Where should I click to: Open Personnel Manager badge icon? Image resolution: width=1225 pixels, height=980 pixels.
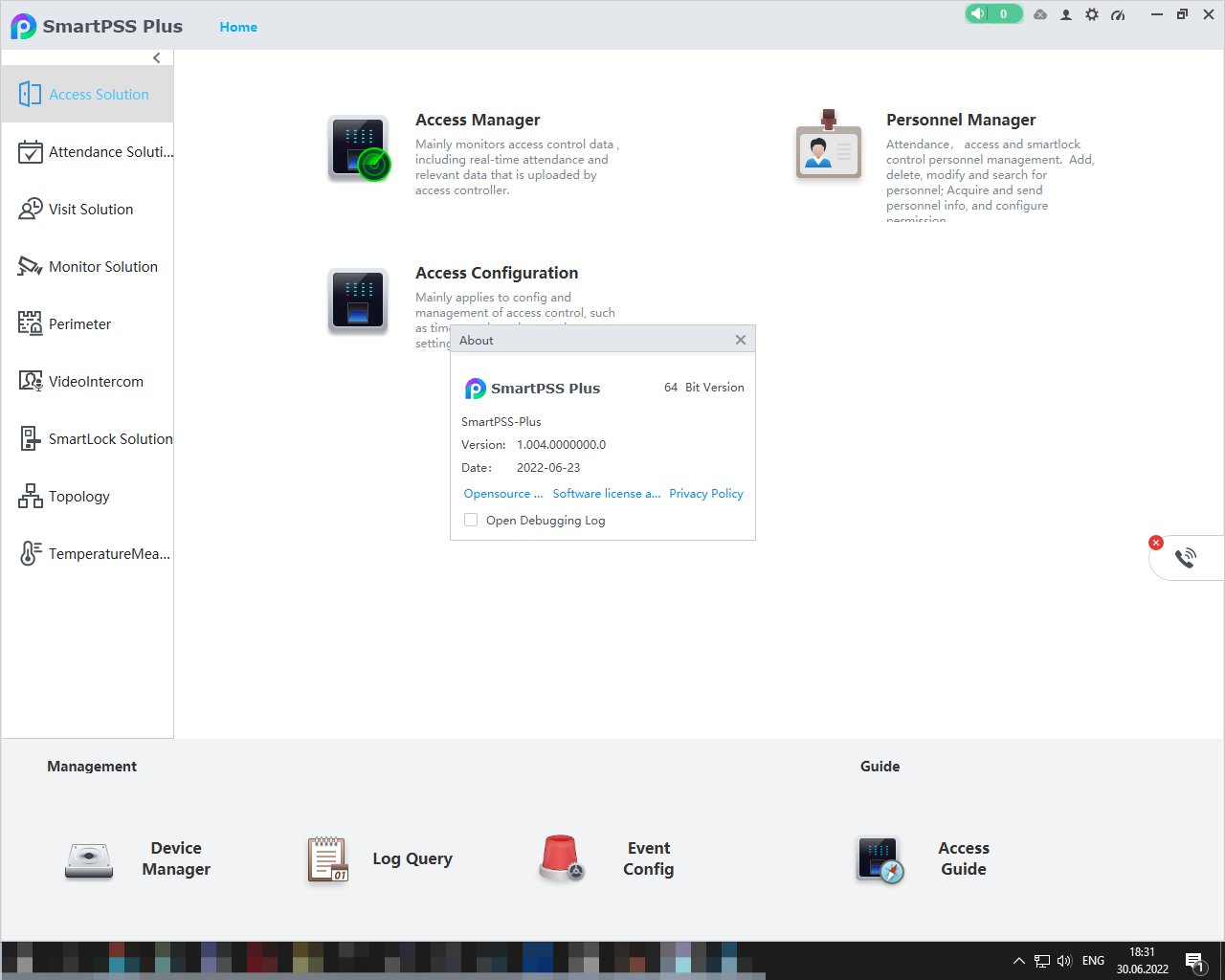(x=829, y=145)
